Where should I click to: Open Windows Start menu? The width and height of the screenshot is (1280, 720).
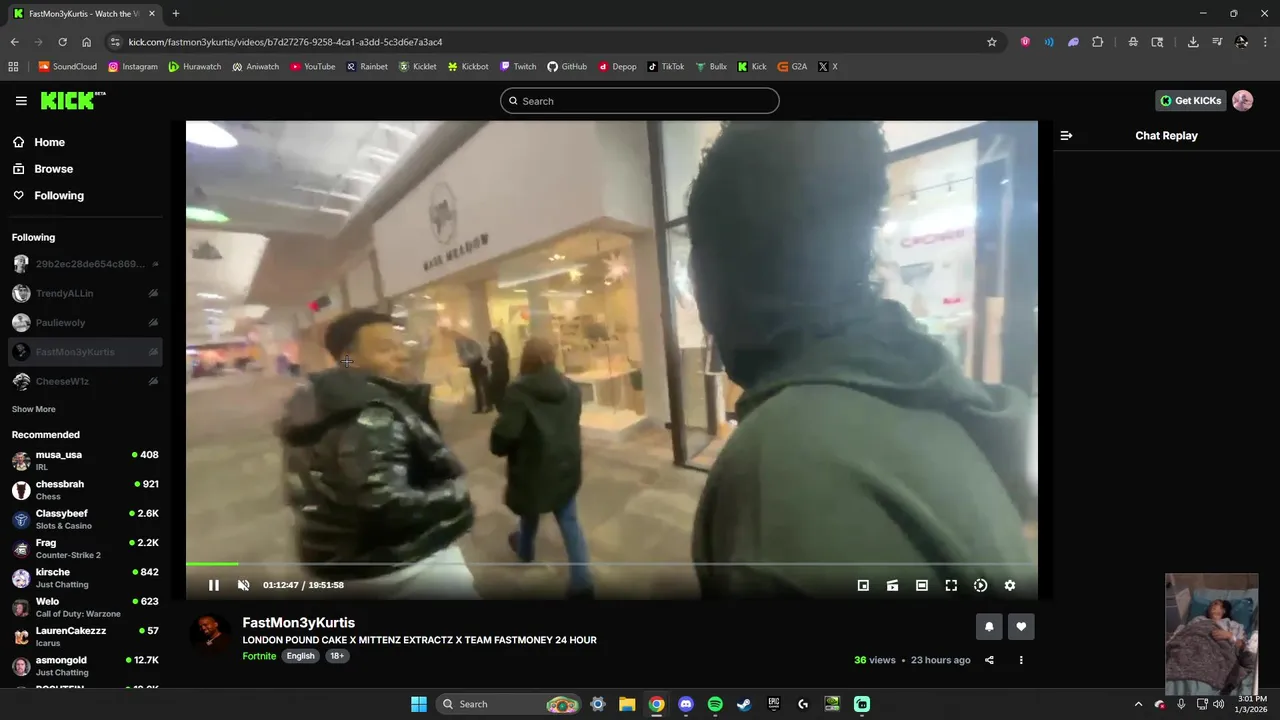pyautogui.click(x=419, y=704)
